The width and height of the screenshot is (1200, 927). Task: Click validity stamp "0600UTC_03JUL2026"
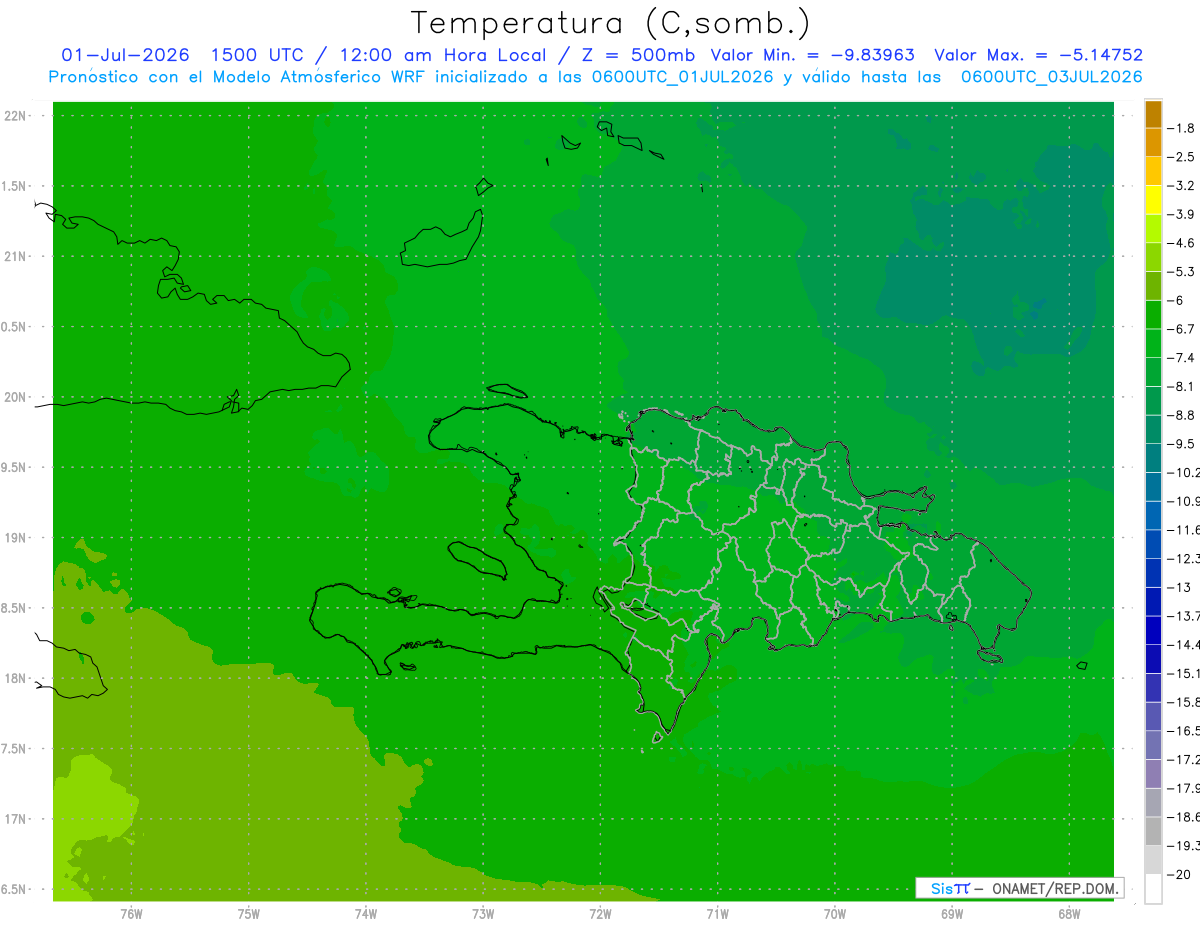pyautogui.click(x=1051, y=77)
